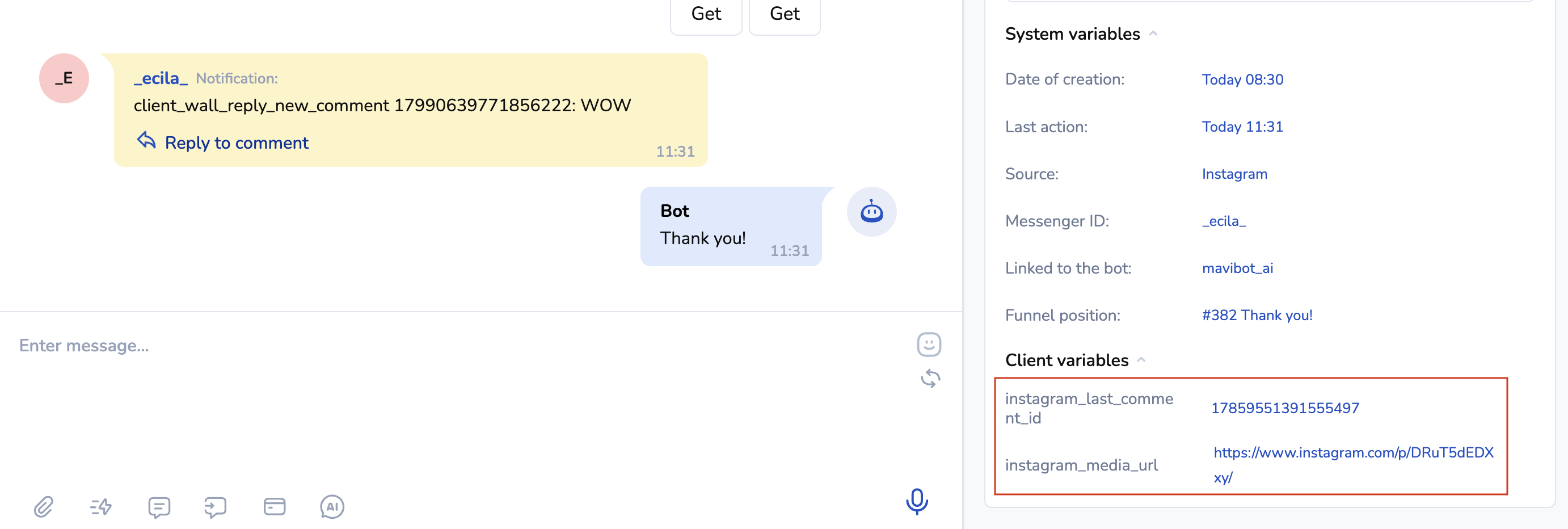Click the Bot robot avatar icon
The width and height of the screenshot is (1568, 529).
pyautogui.click(x=871, y=212)
